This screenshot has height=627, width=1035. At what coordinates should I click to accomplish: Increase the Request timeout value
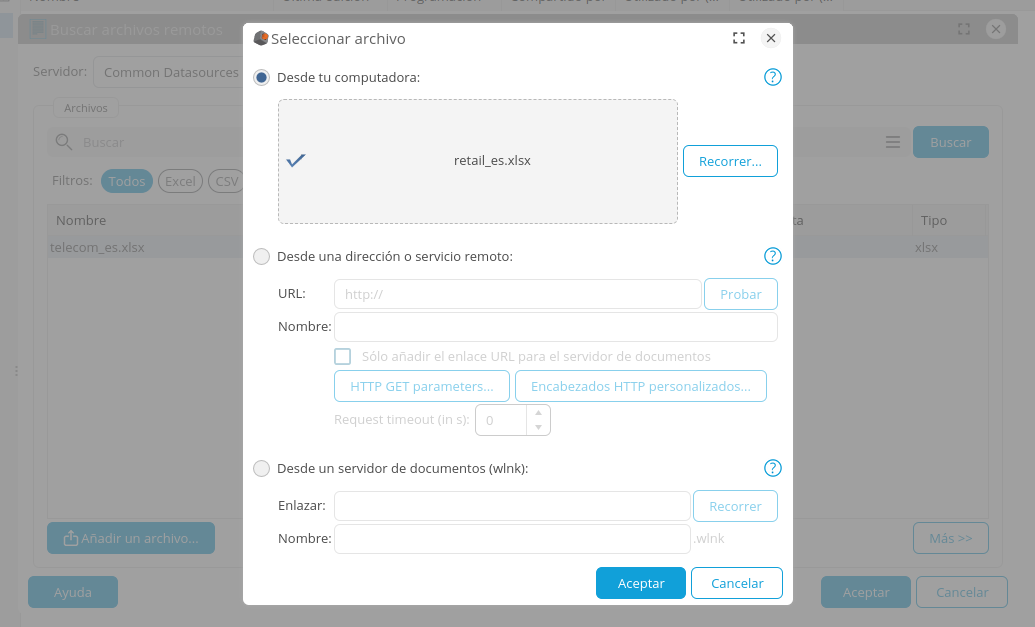pos(539,412)
